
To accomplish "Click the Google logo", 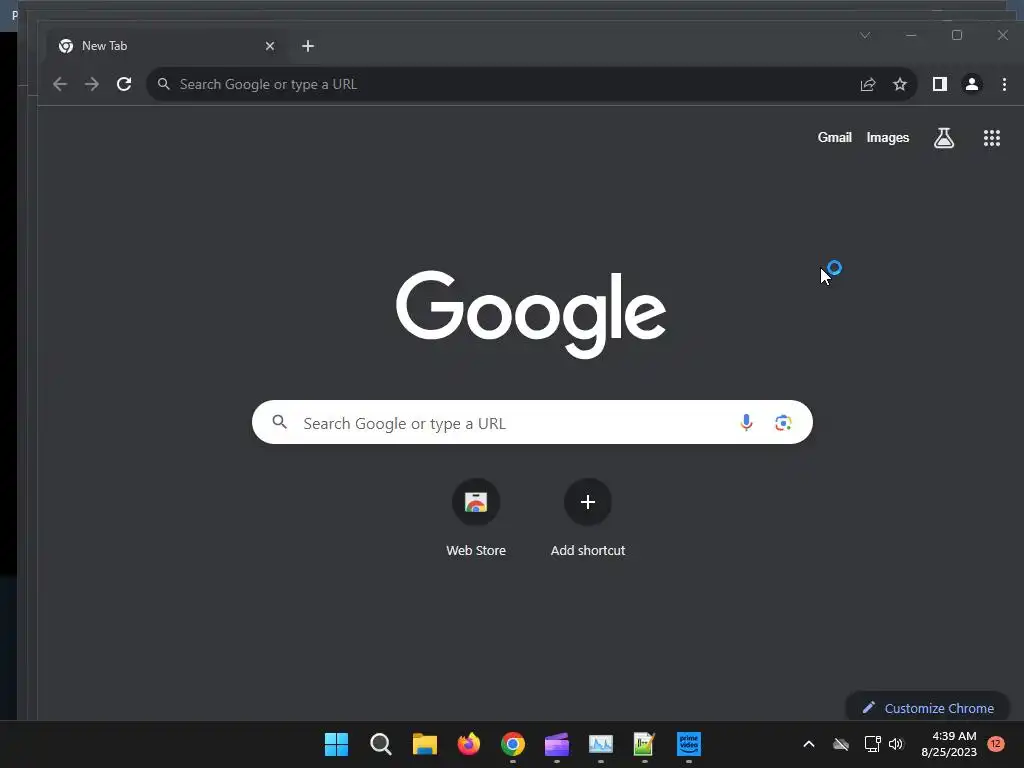I will click(531, 314).
